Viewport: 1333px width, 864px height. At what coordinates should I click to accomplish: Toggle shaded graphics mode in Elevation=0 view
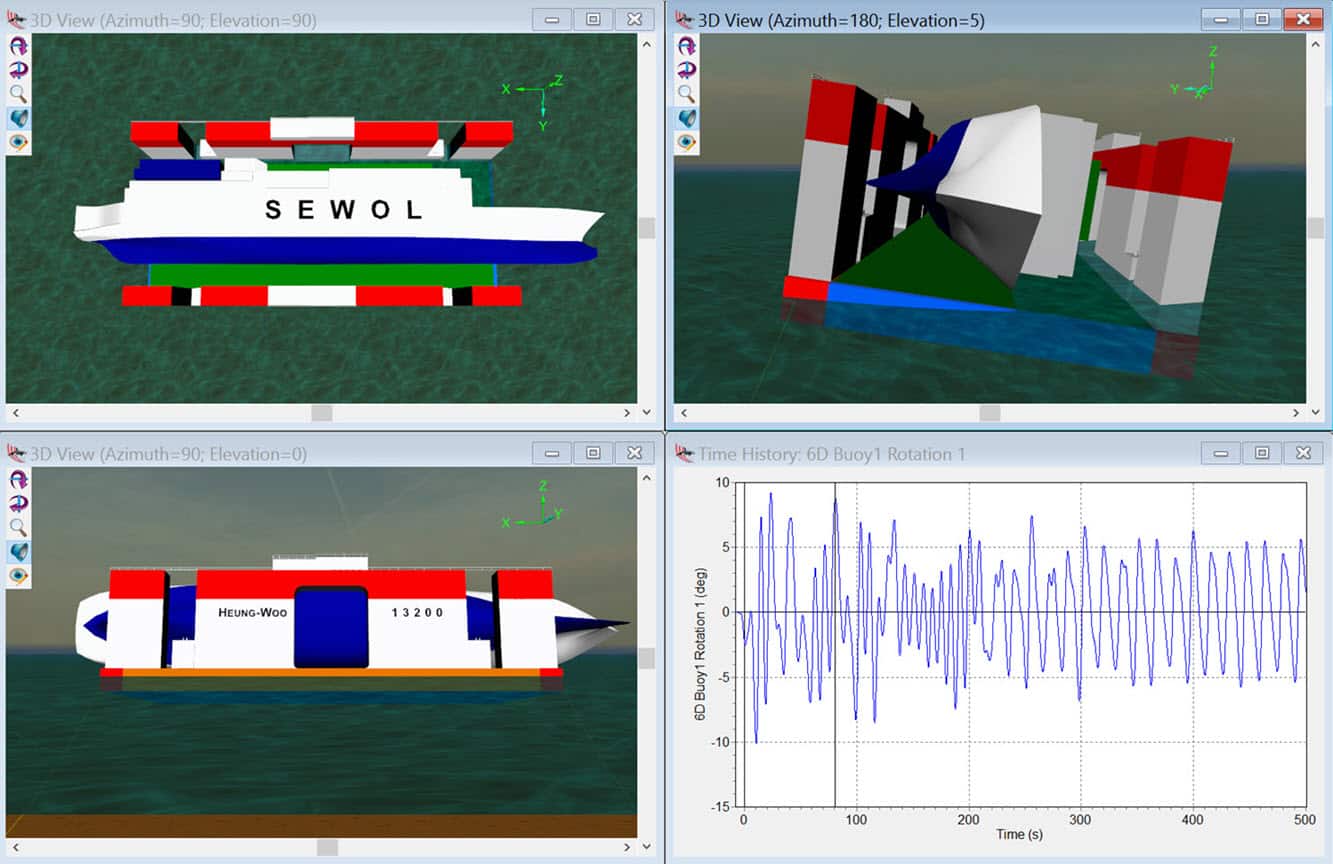18,551
